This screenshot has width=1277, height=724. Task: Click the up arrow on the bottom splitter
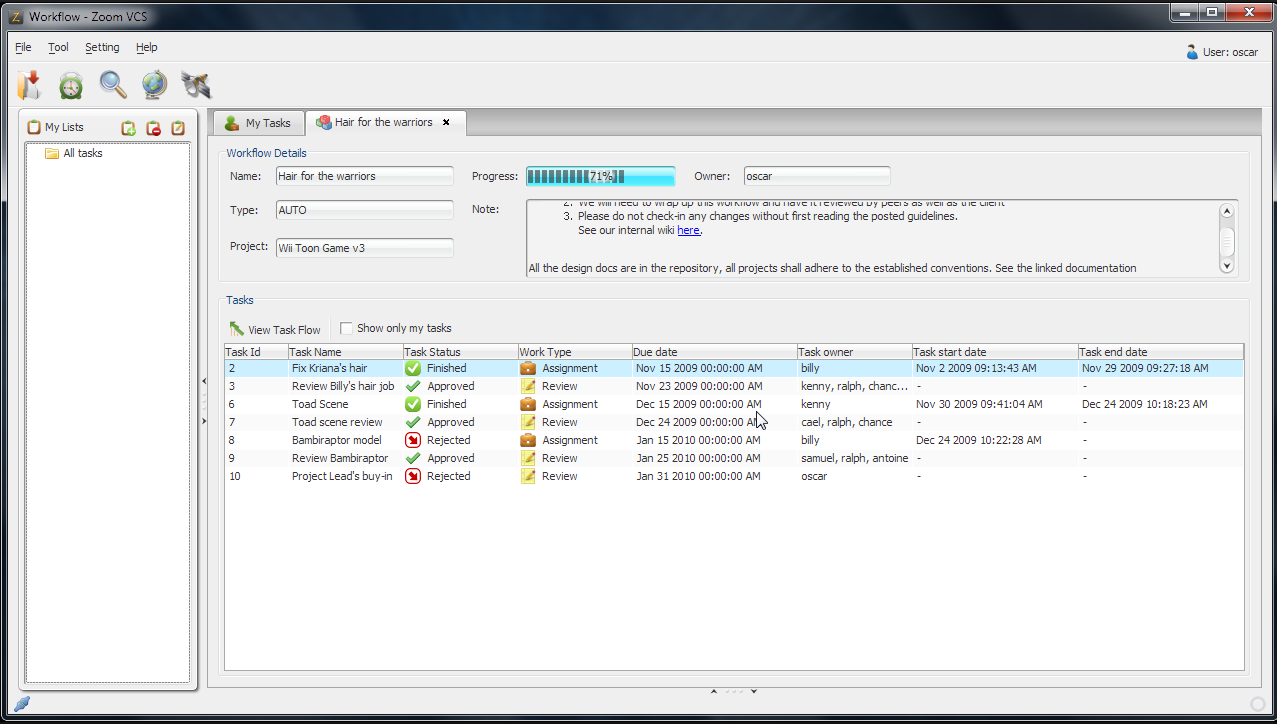tap(713, 691)
